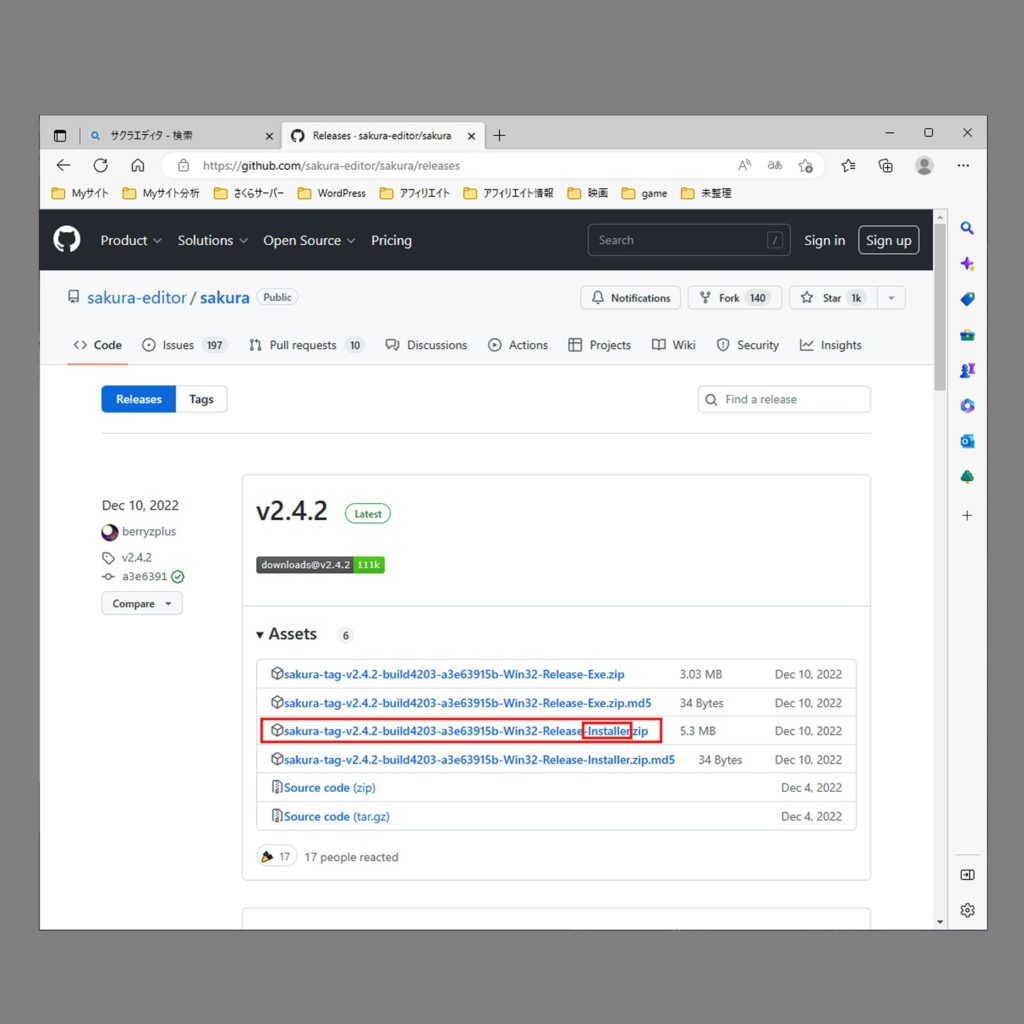Screen dimensions: 1024x1024
Task: Open the Security tab
Action: point(748,345)
